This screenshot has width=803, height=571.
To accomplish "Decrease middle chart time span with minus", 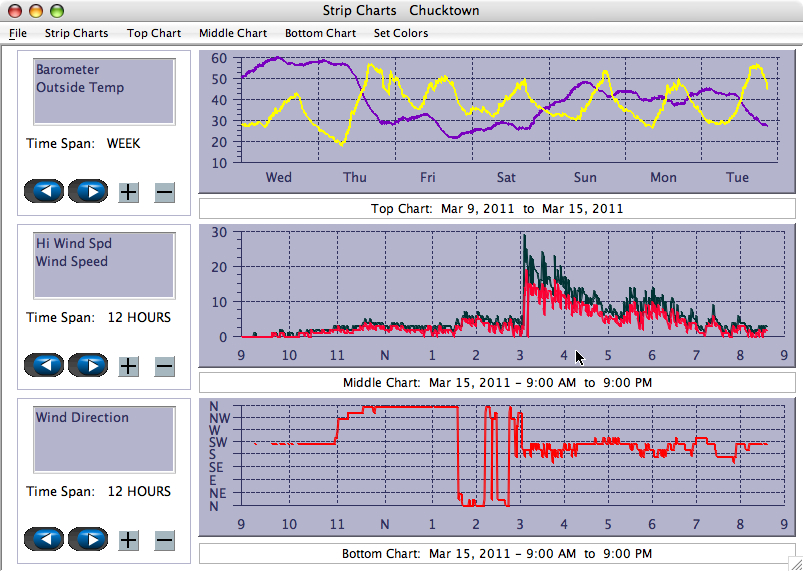I will tap(165, 366).
